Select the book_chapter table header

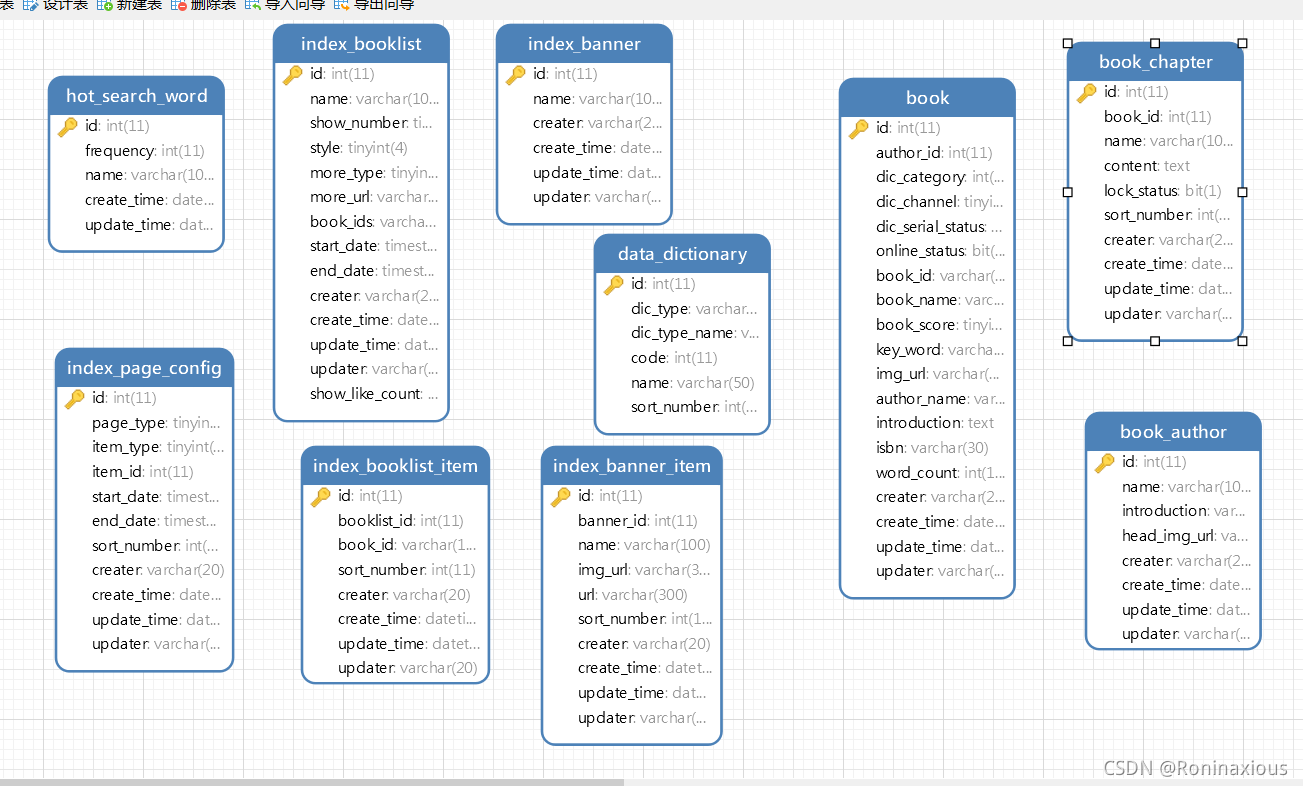1155,62
